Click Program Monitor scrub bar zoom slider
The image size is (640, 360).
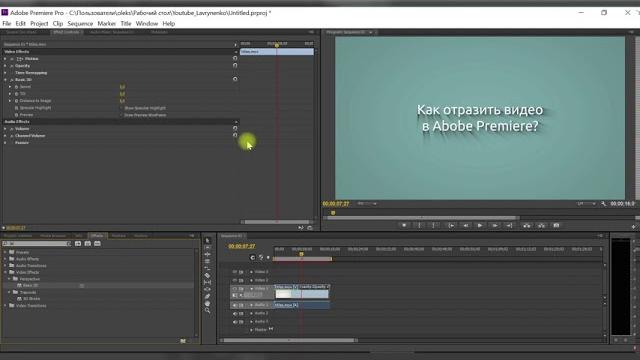pyautogui.click(x=421, y=218)
